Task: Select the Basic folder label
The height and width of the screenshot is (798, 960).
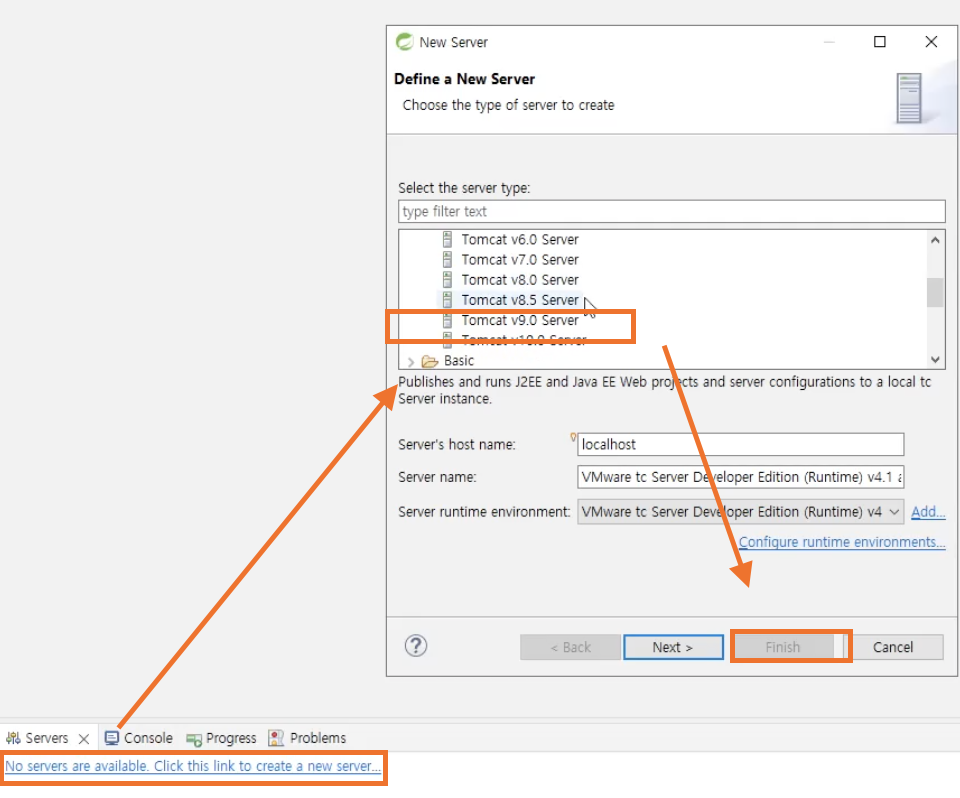Action: tap(459, 361)
